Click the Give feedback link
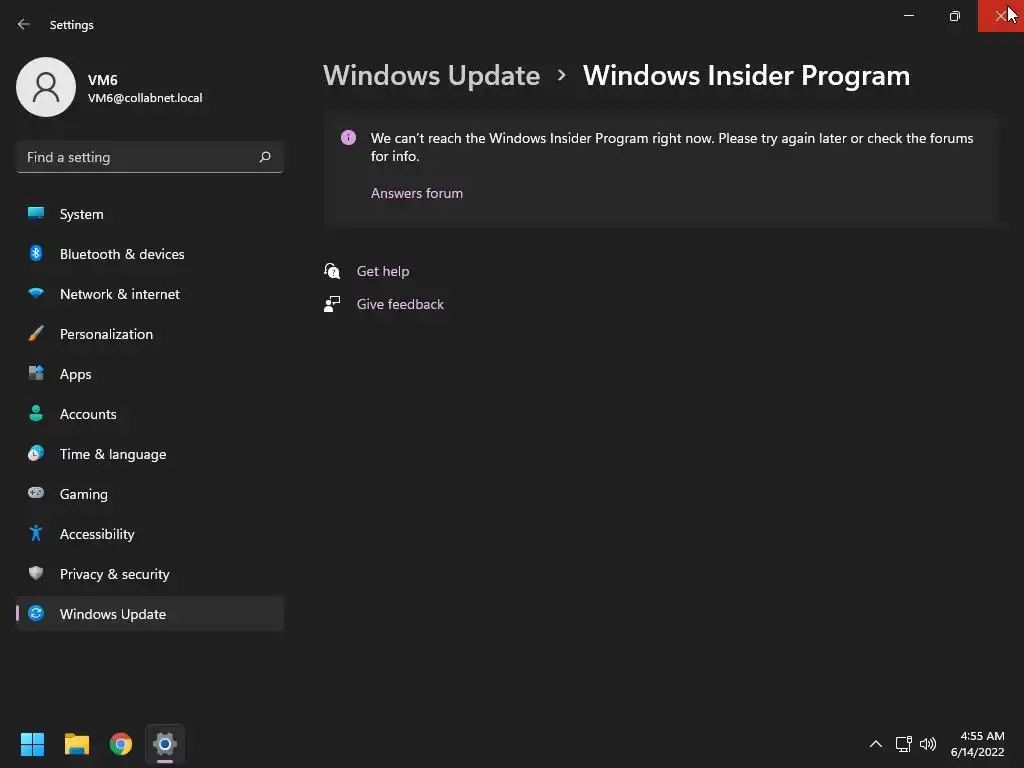Screen dimensions: 1024x768 [x=400, y=304]
